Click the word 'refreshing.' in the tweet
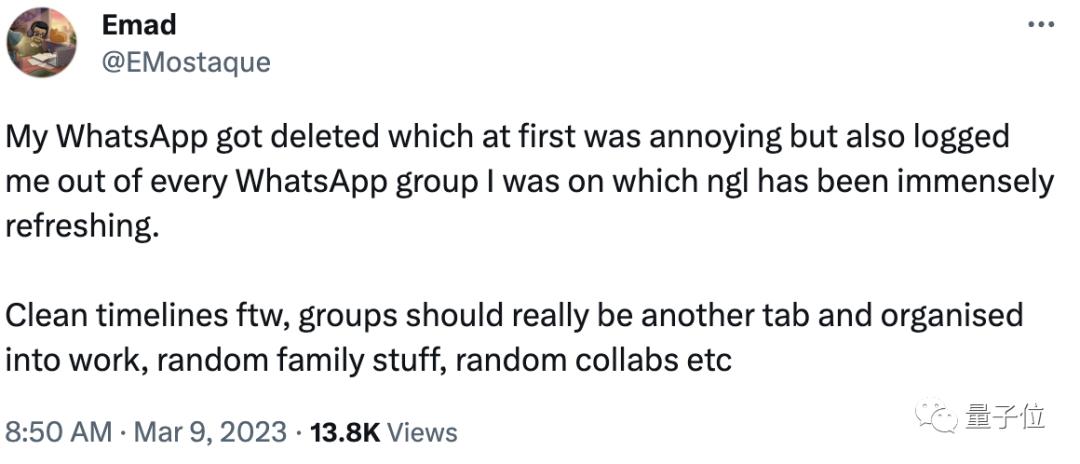 click(82, 226)
